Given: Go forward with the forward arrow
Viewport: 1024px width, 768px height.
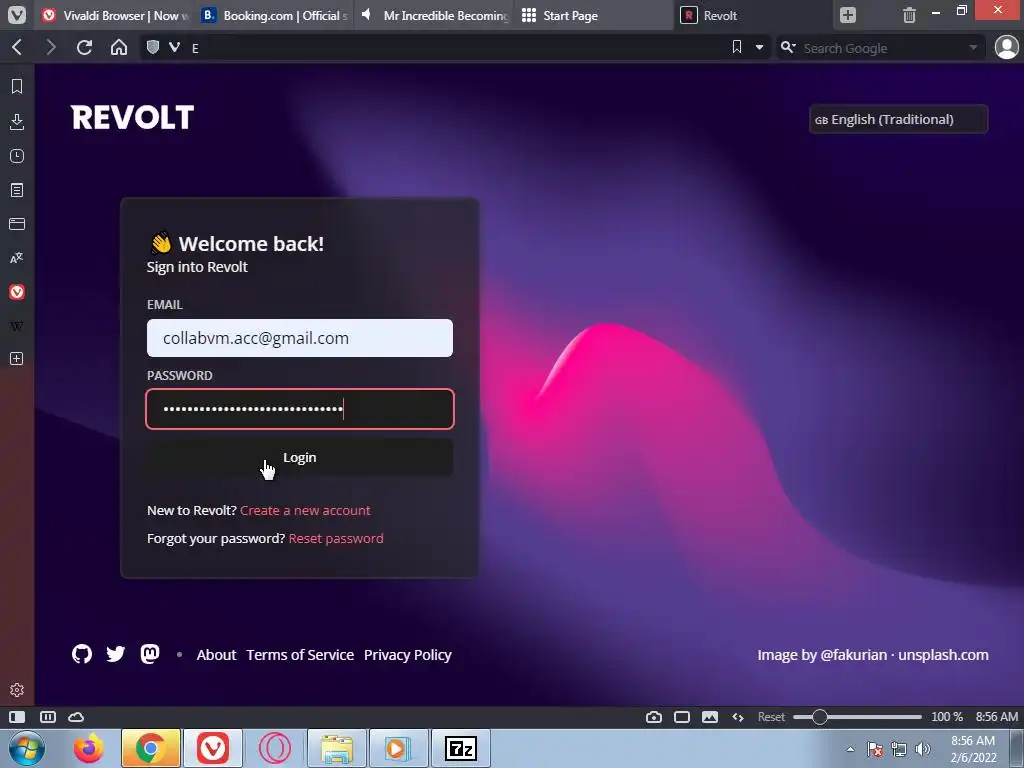Looking at the screenshot, I should point(50,47).
